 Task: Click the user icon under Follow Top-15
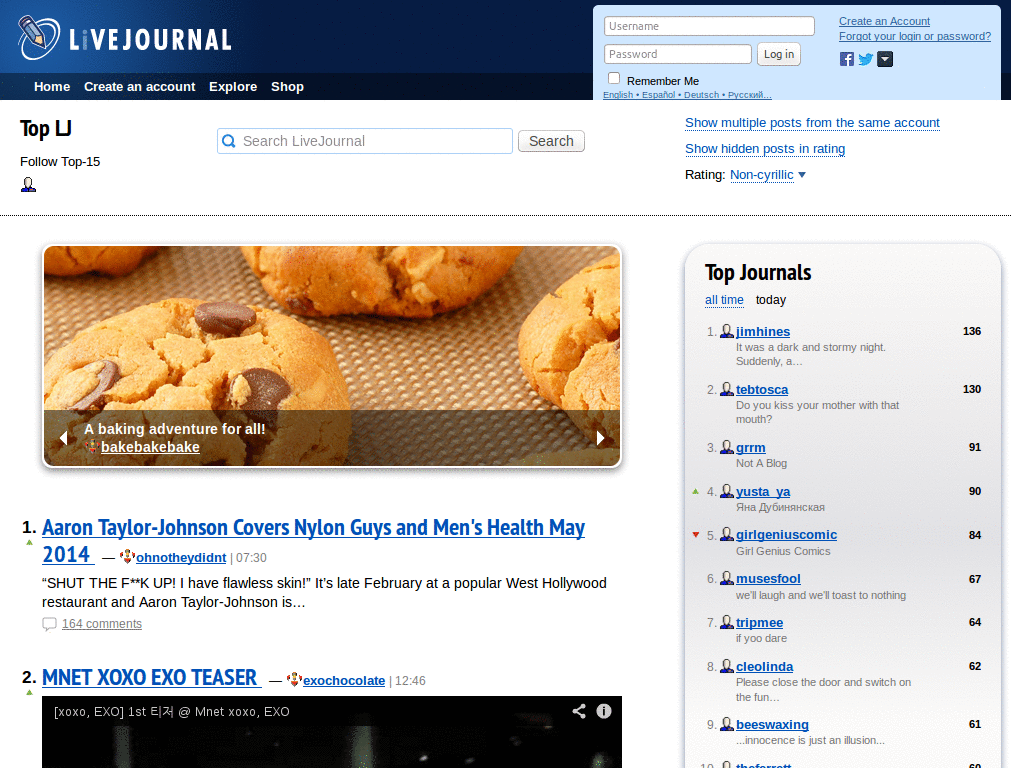pos(28,185)
